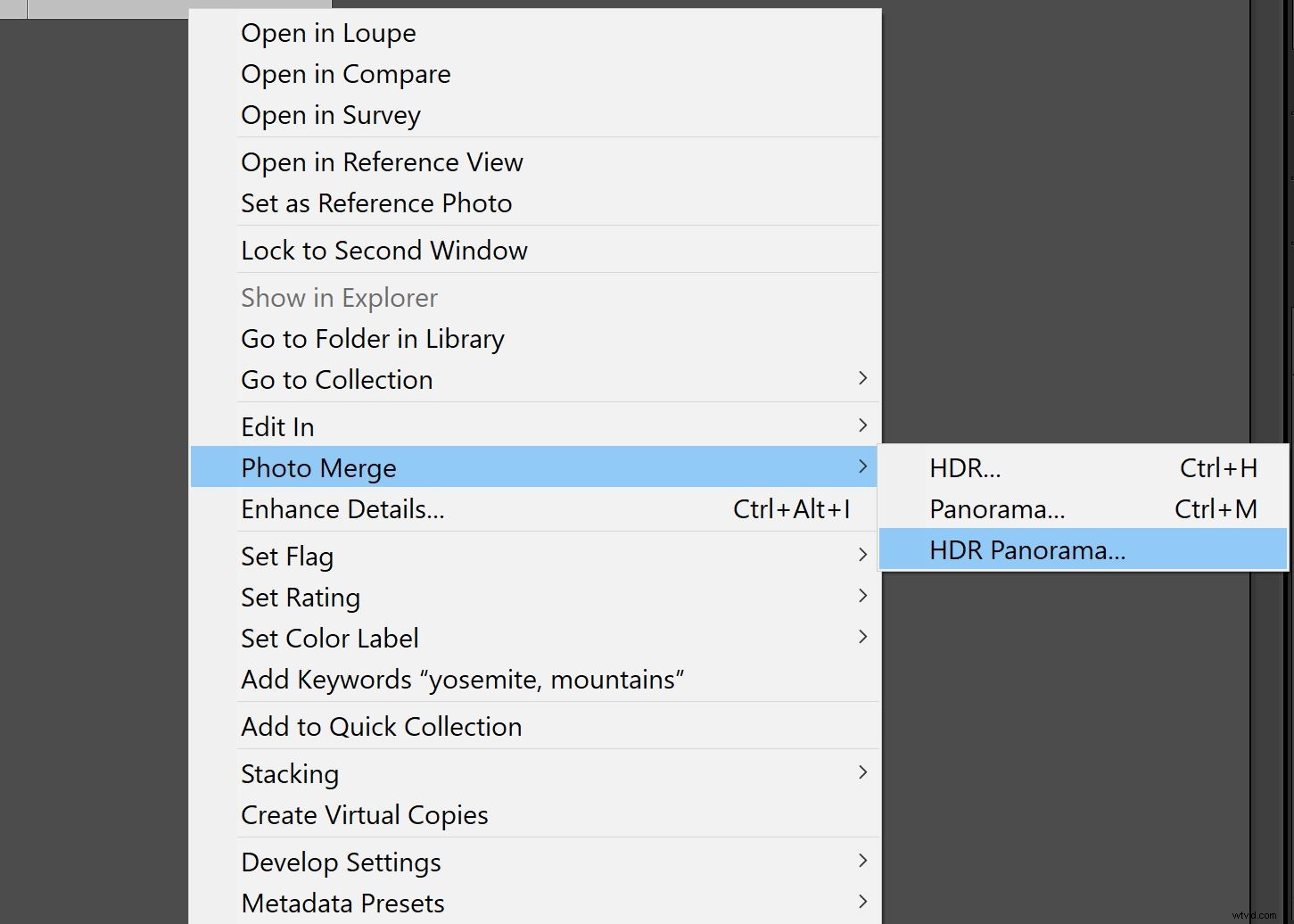Open the Photo Merge submenu
Screen dimensions: 1294x924
pos(318,467)
